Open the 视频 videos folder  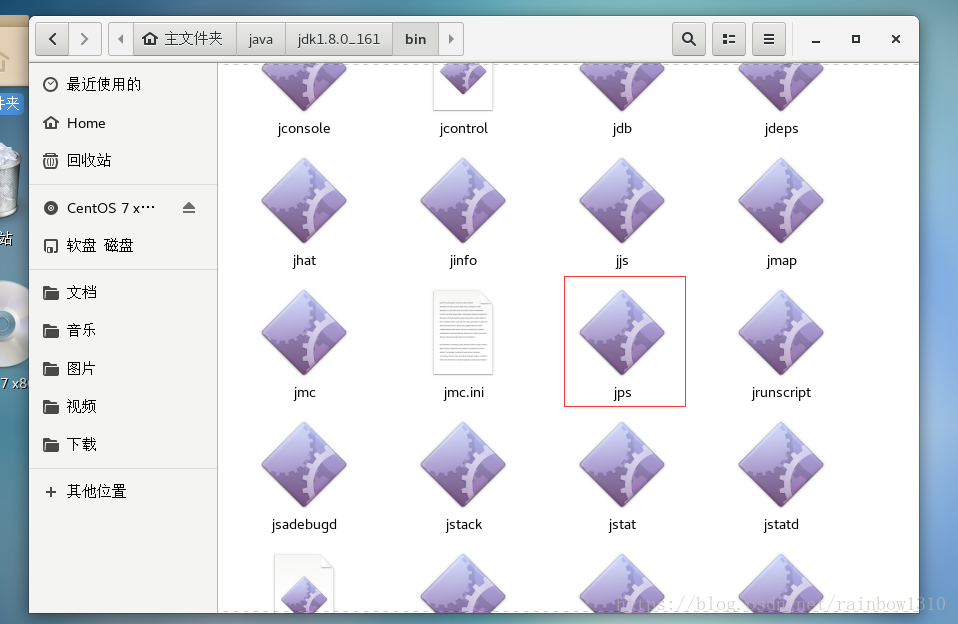tap(123, 406)
